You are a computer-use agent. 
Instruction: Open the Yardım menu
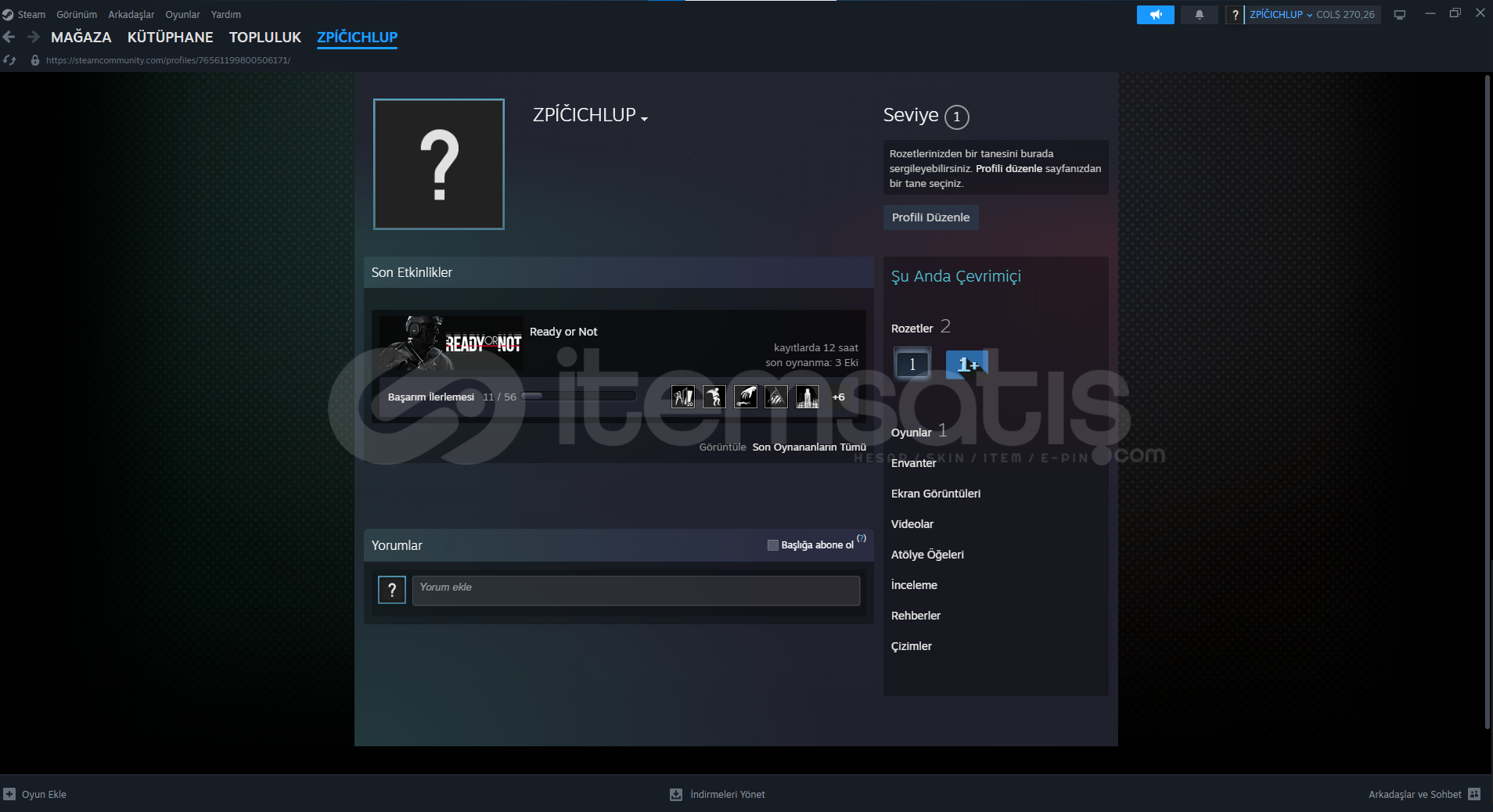pos(226,15)
